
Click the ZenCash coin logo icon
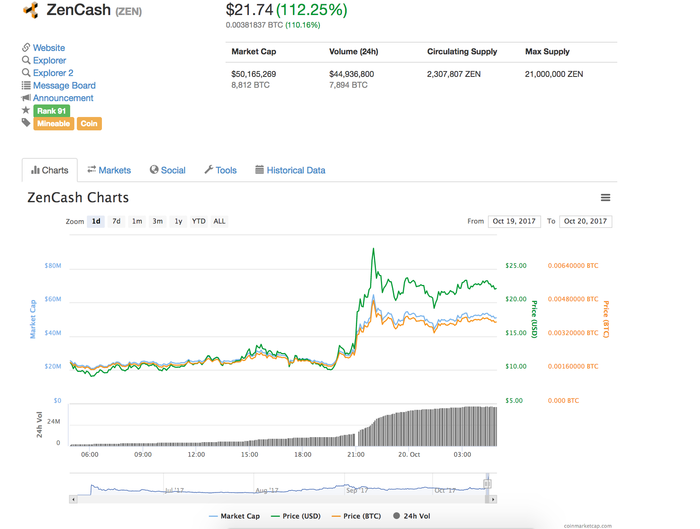pos(31,11)
